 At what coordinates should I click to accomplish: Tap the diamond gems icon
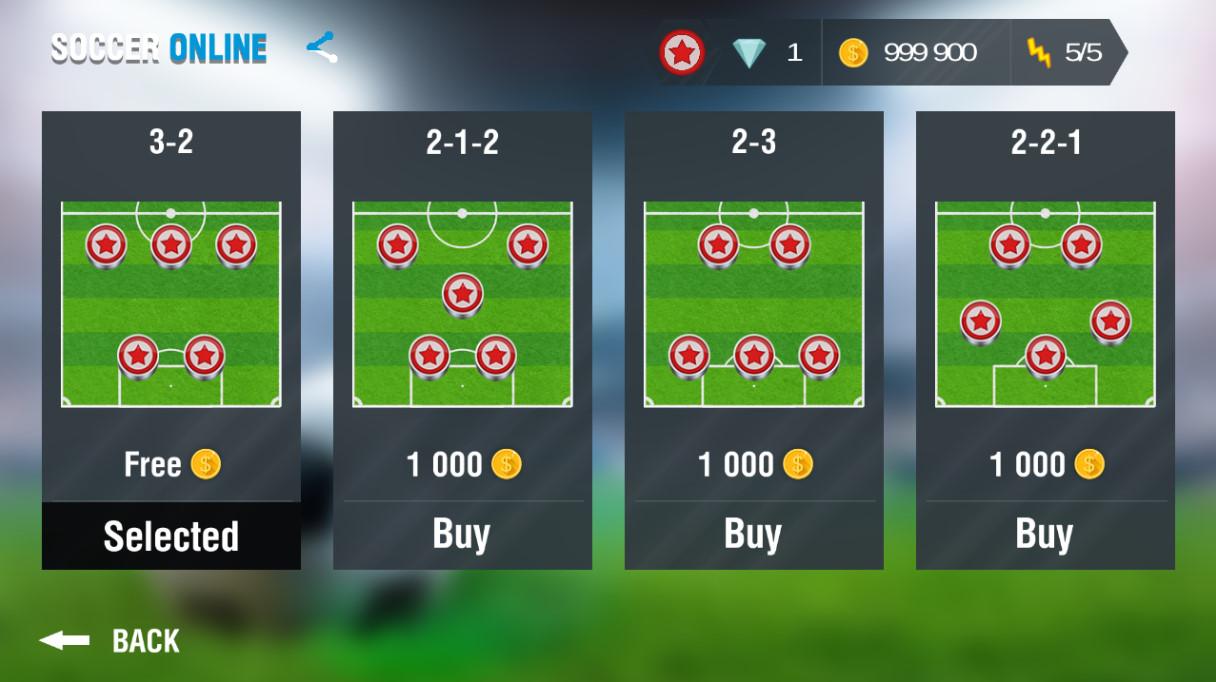click(749, 52)
